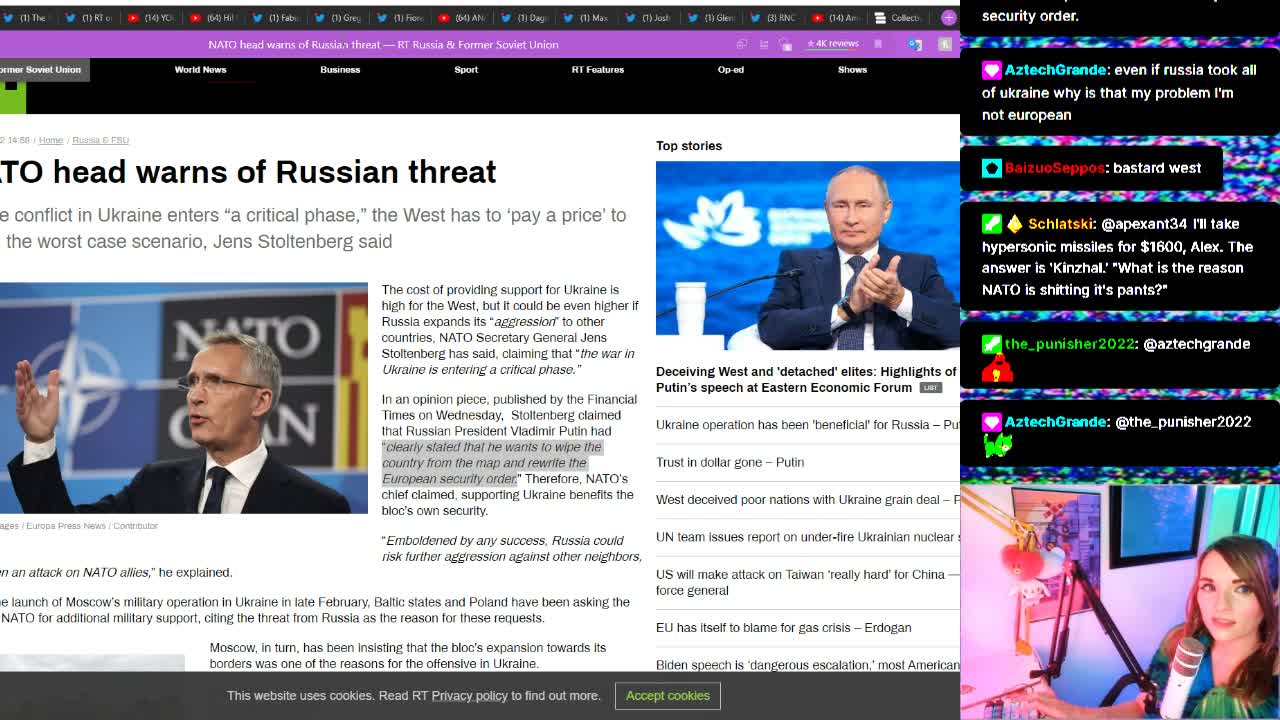The width and height of the screenshot is (1280, 720).
Task: Click BaizuoSeppos's chat badge icon
Action: click(991, 168)
